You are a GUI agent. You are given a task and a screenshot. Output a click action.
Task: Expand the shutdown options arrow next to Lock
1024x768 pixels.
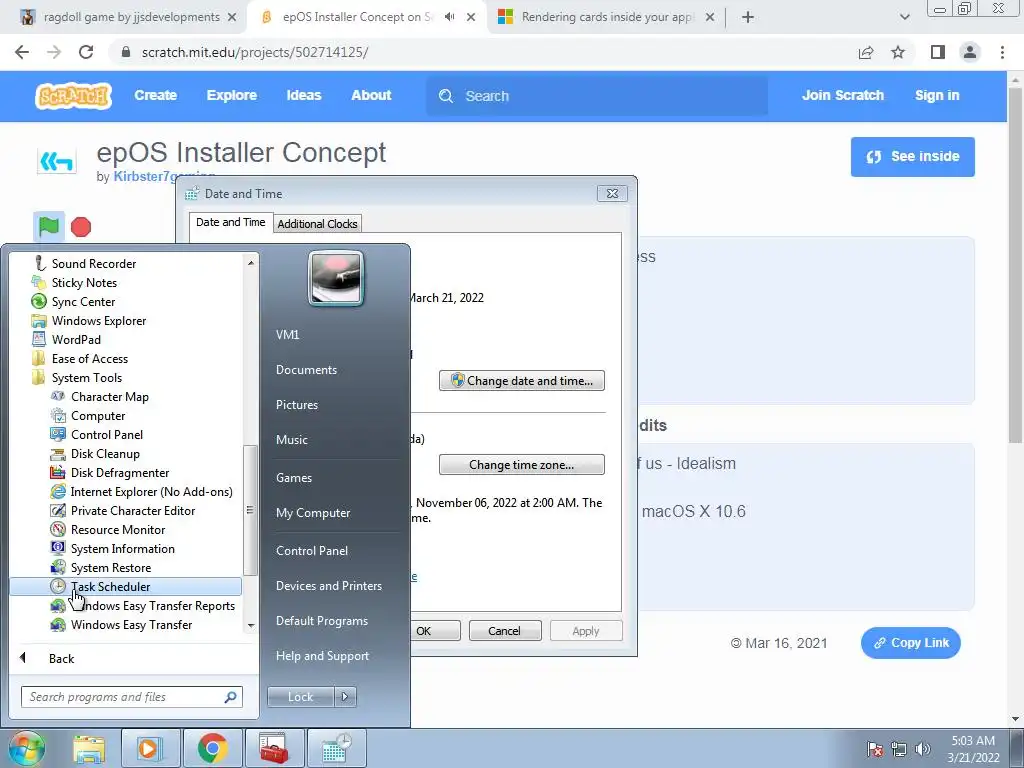345,697
